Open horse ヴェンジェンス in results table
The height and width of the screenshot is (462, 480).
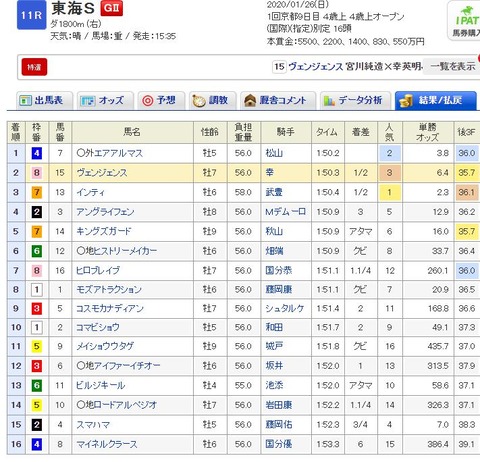coord(102,173)
